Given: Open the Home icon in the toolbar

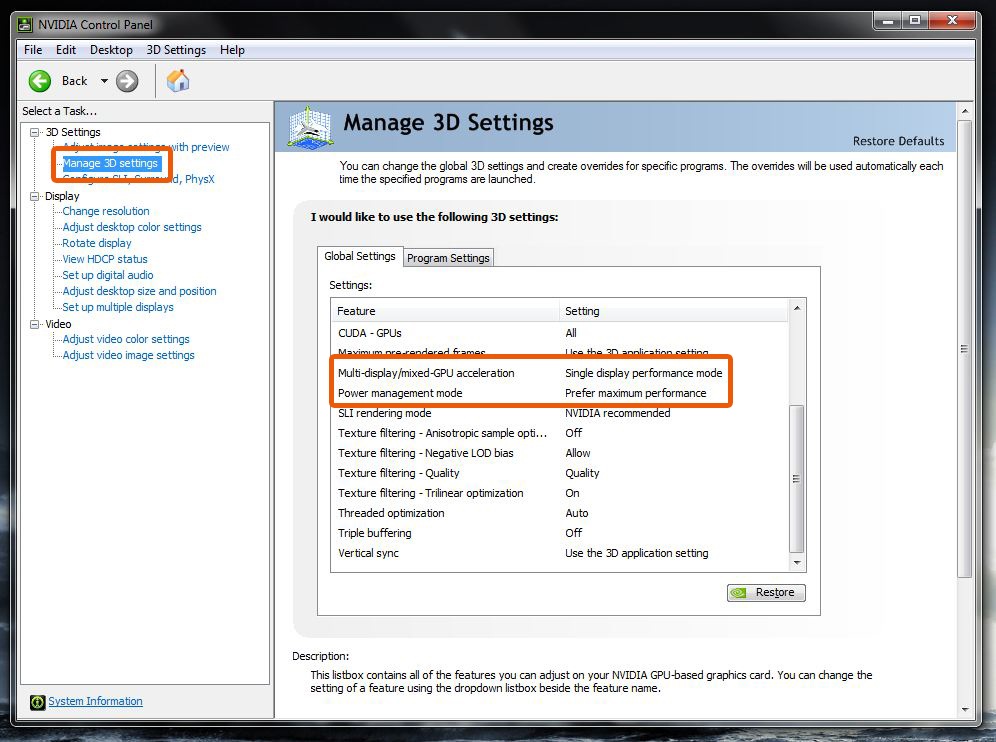Looking at the screenshot, I should [178, 81].
